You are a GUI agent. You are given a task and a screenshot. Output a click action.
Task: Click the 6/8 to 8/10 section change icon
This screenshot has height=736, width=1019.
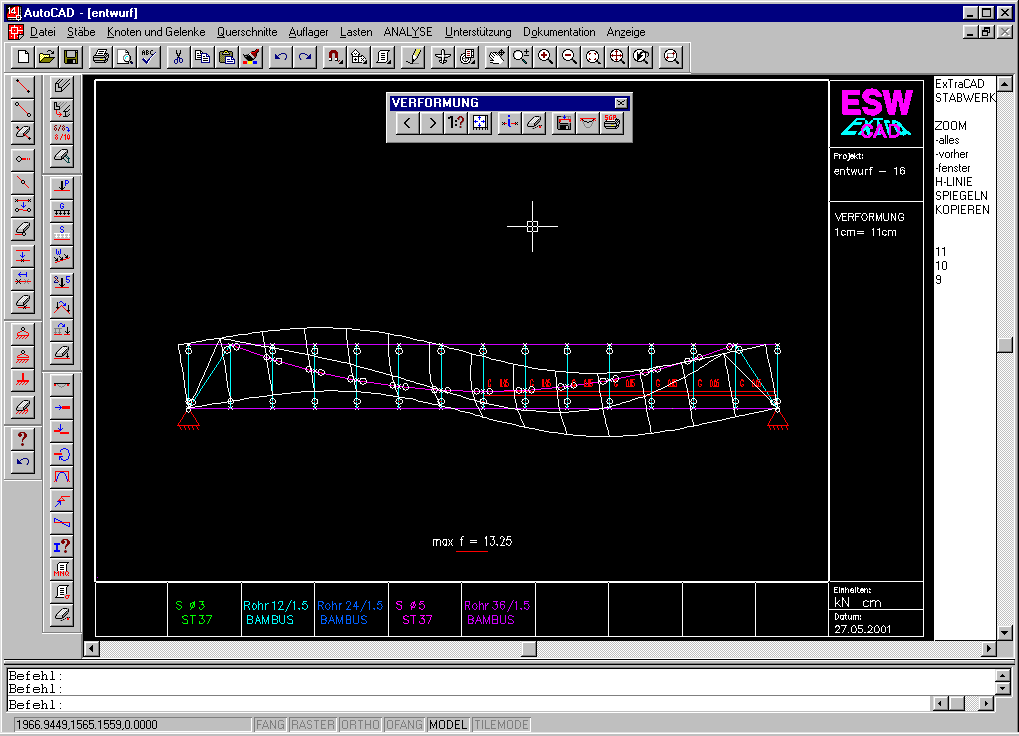[x=62, y=133]
